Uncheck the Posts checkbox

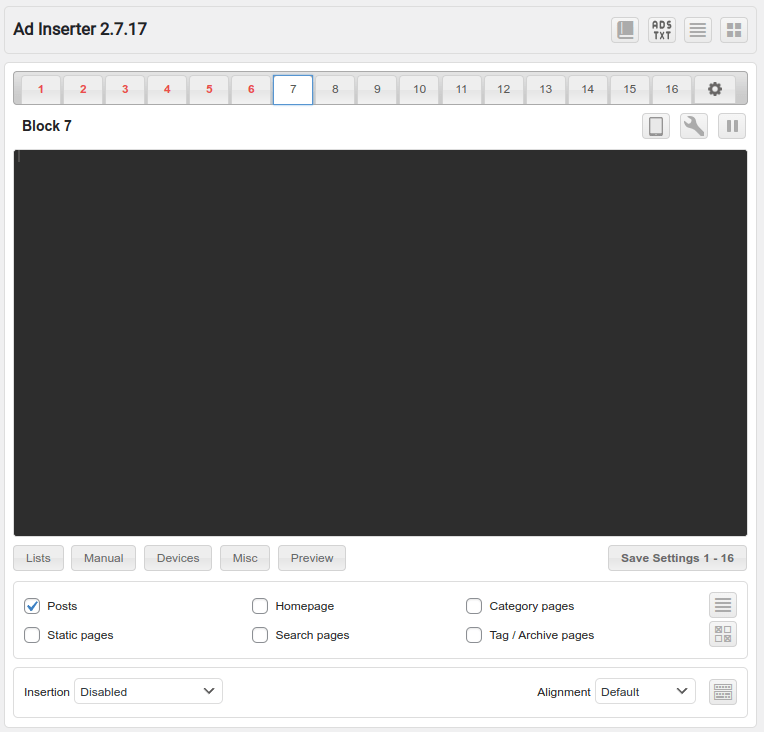pyautogui.click(x=32, y=606)
